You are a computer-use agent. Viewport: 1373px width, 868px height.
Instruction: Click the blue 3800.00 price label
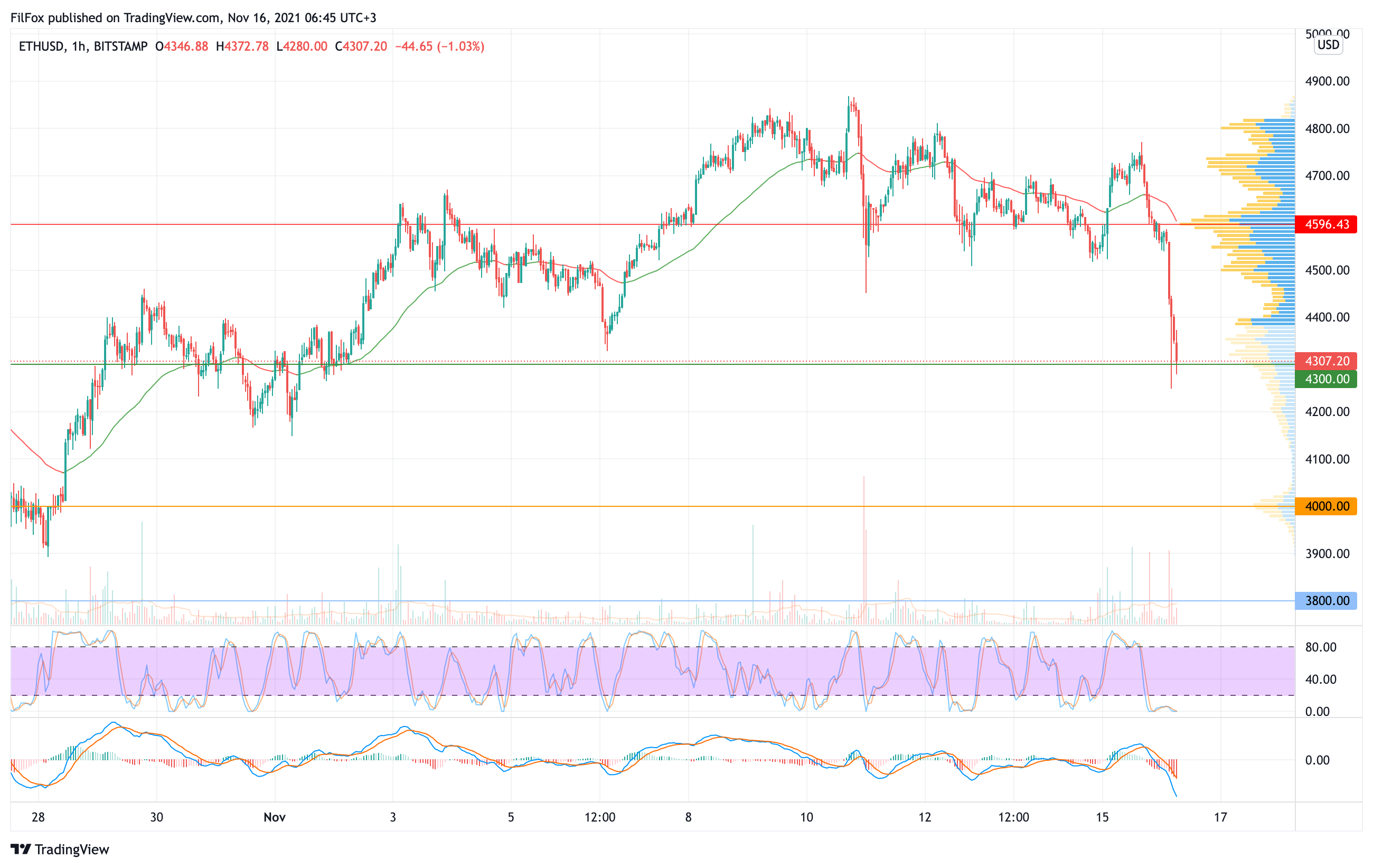coord(1326,601)
